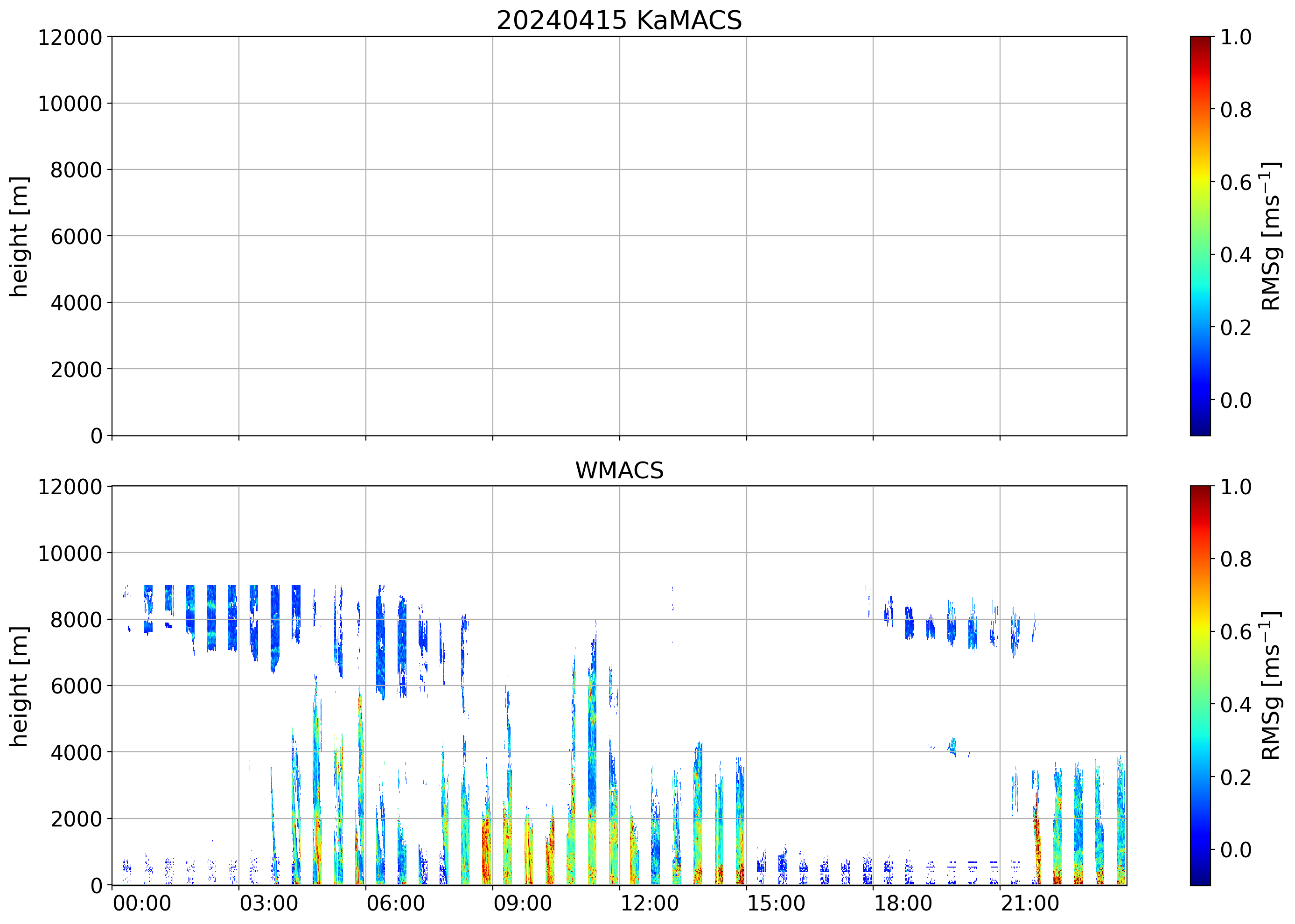Viewport: 1295px width, 924px height.
Task: Click the top colorbar RMSg label
Action: (1271, 236)
